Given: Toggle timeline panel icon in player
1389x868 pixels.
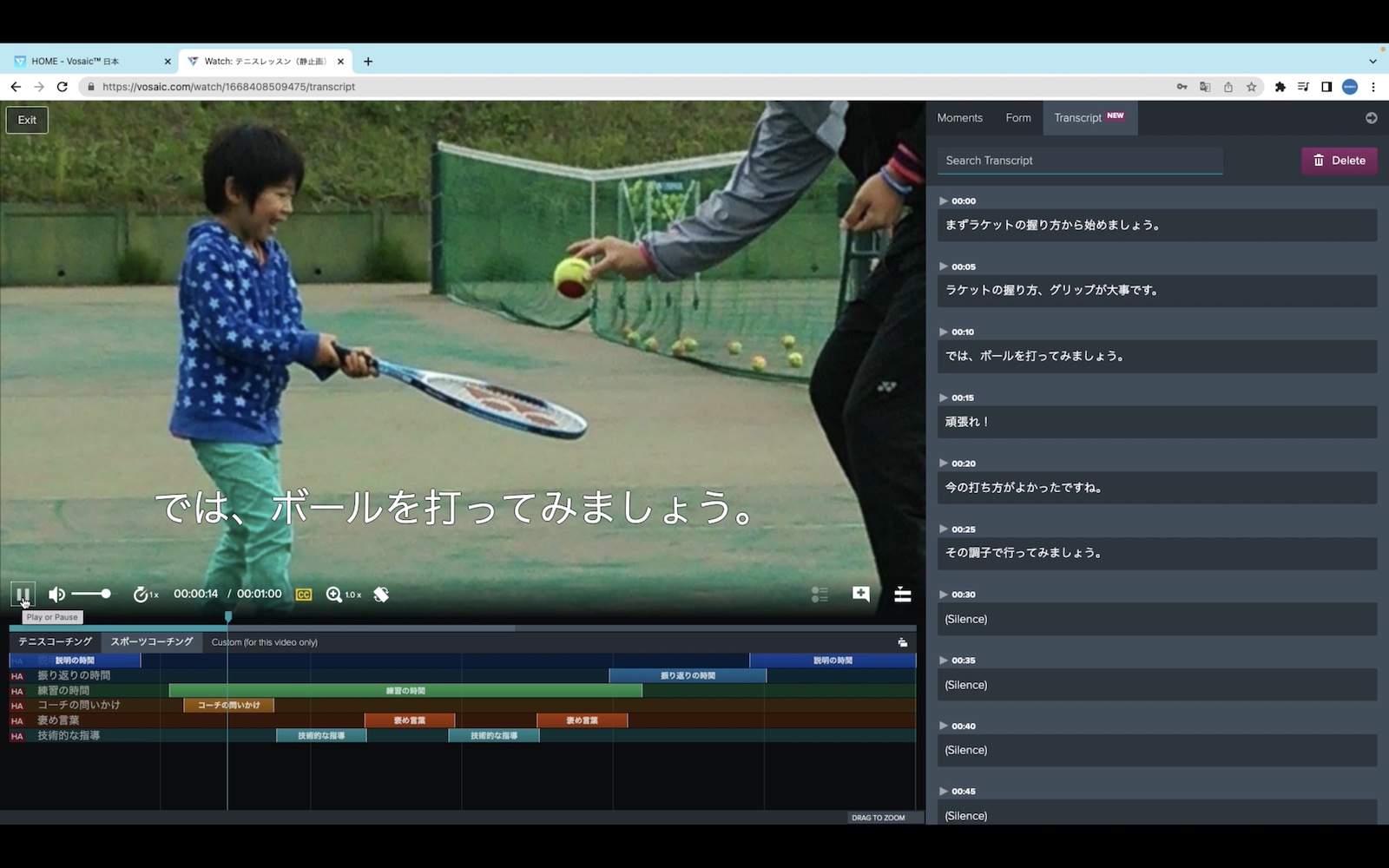Looking at the screenshot, I should coord(903,595).
